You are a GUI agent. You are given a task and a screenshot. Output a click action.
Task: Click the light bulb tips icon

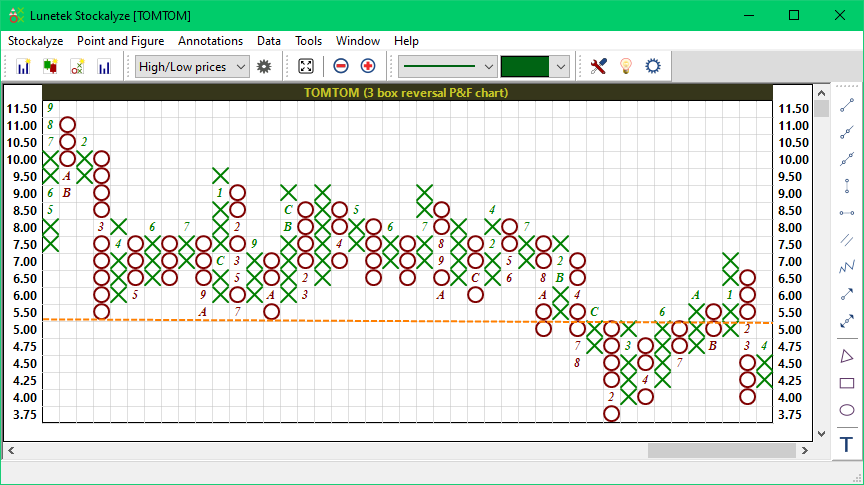coord(626,67)
